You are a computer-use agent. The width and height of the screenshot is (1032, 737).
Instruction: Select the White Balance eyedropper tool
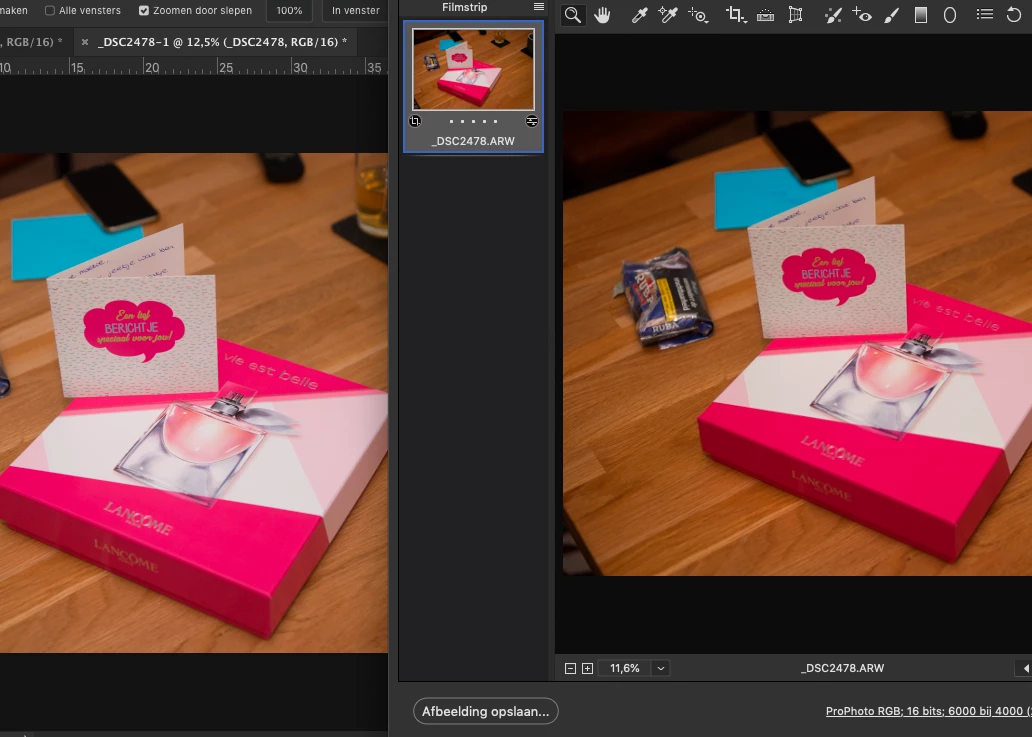639,15
